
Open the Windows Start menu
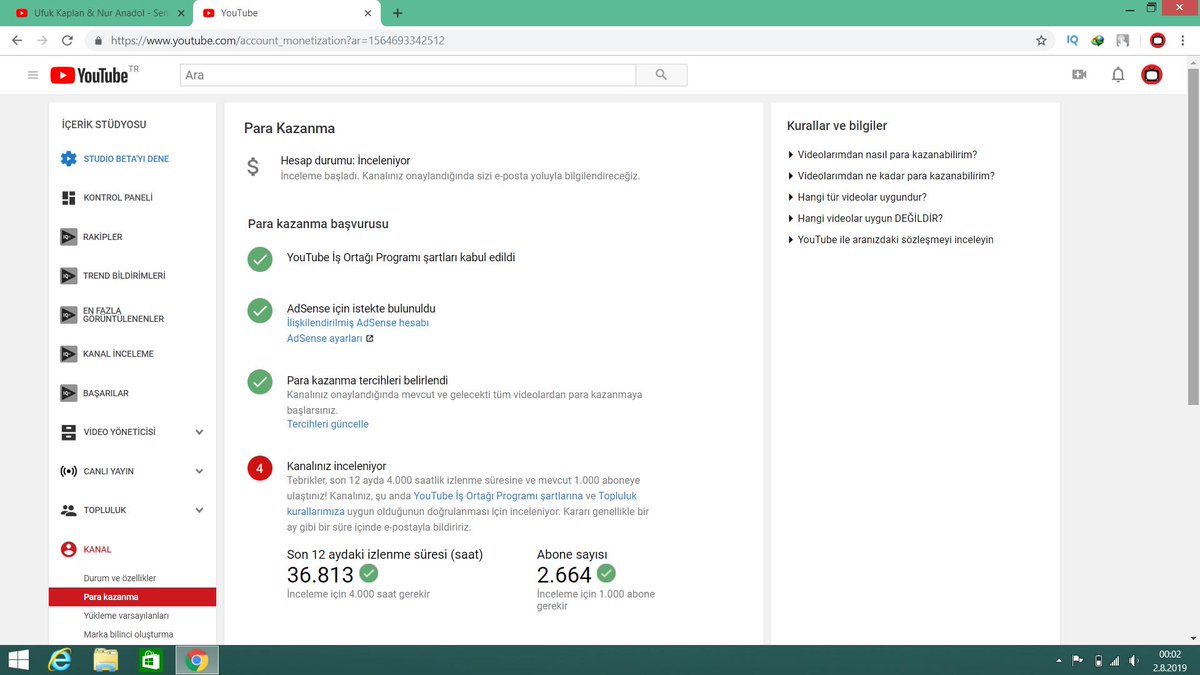[x=19, y=660]
